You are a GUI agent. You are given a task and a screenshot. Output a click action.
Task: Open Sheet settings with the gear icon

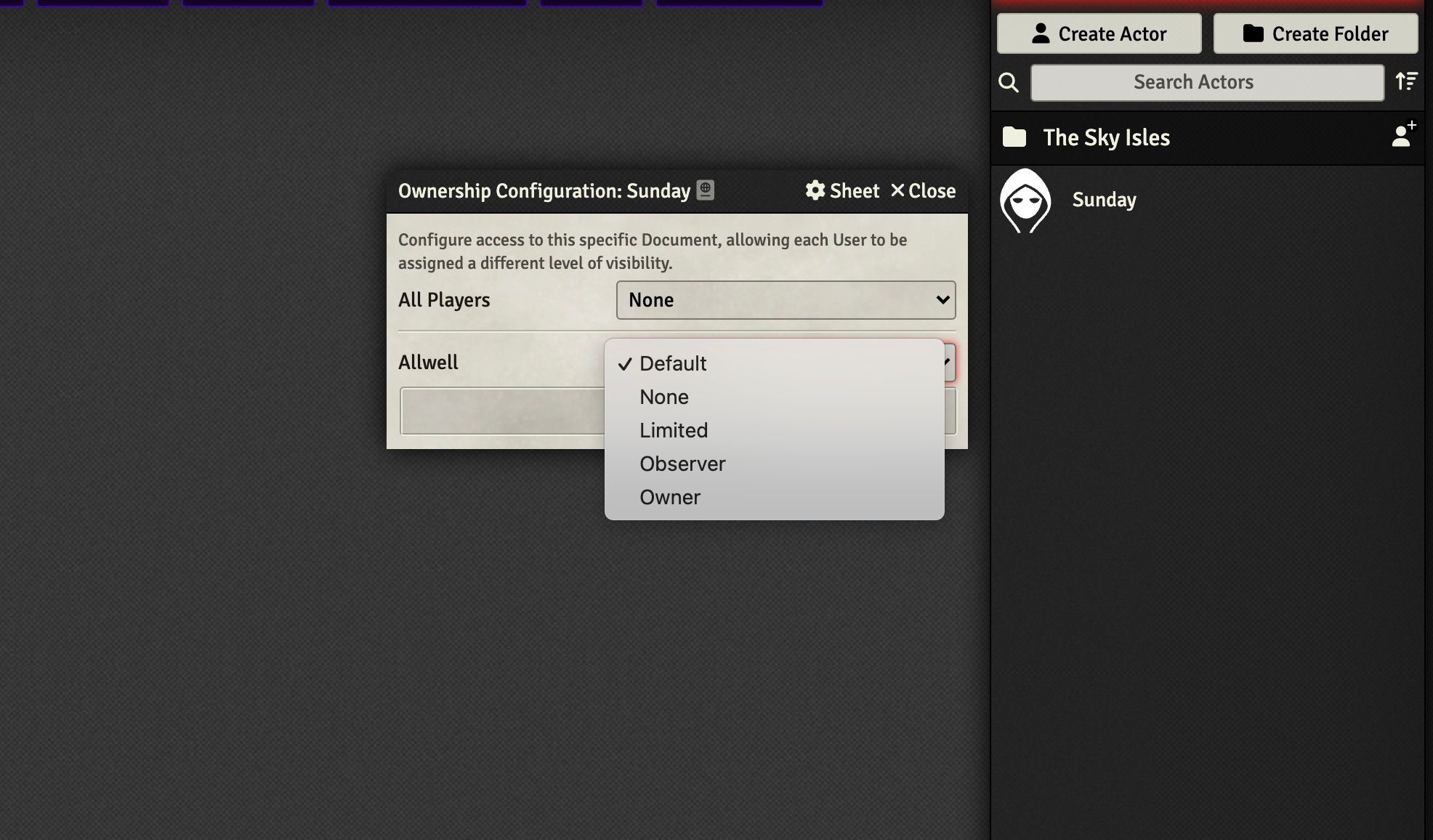point(815,190)
